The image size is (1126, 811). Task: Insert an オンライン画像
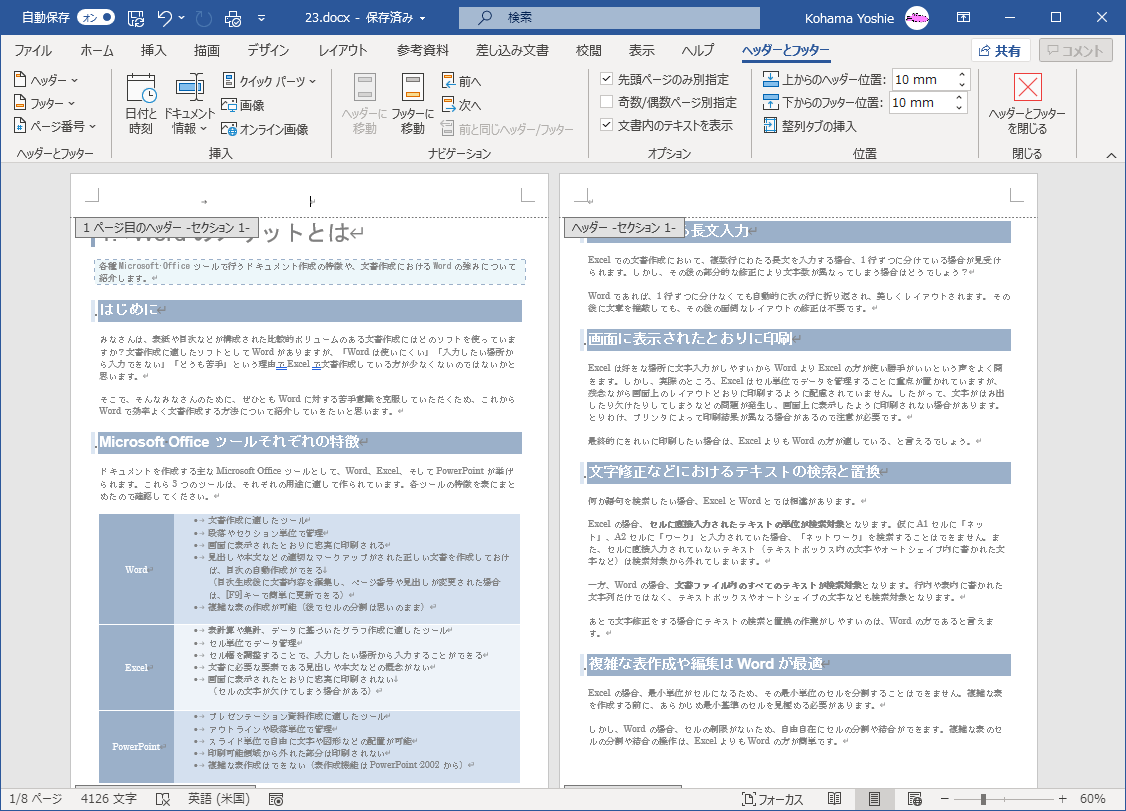click(x=265, y=129)
